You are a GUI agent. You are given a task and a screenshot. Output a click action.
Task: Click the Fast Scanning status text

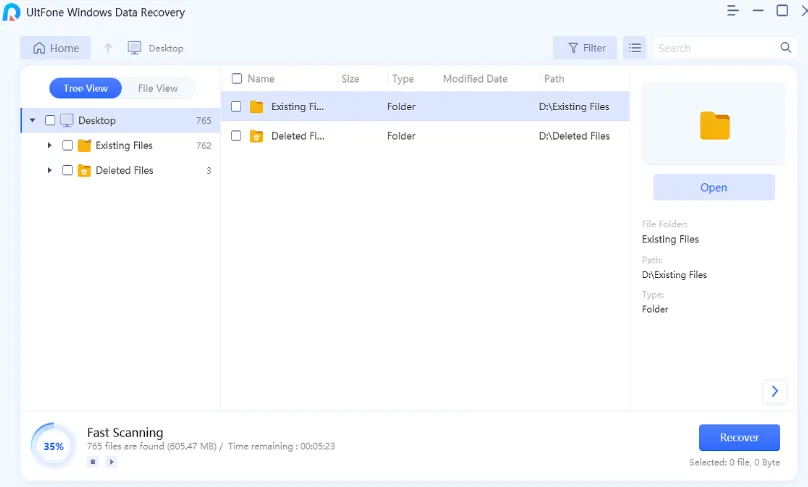[125, 432]
